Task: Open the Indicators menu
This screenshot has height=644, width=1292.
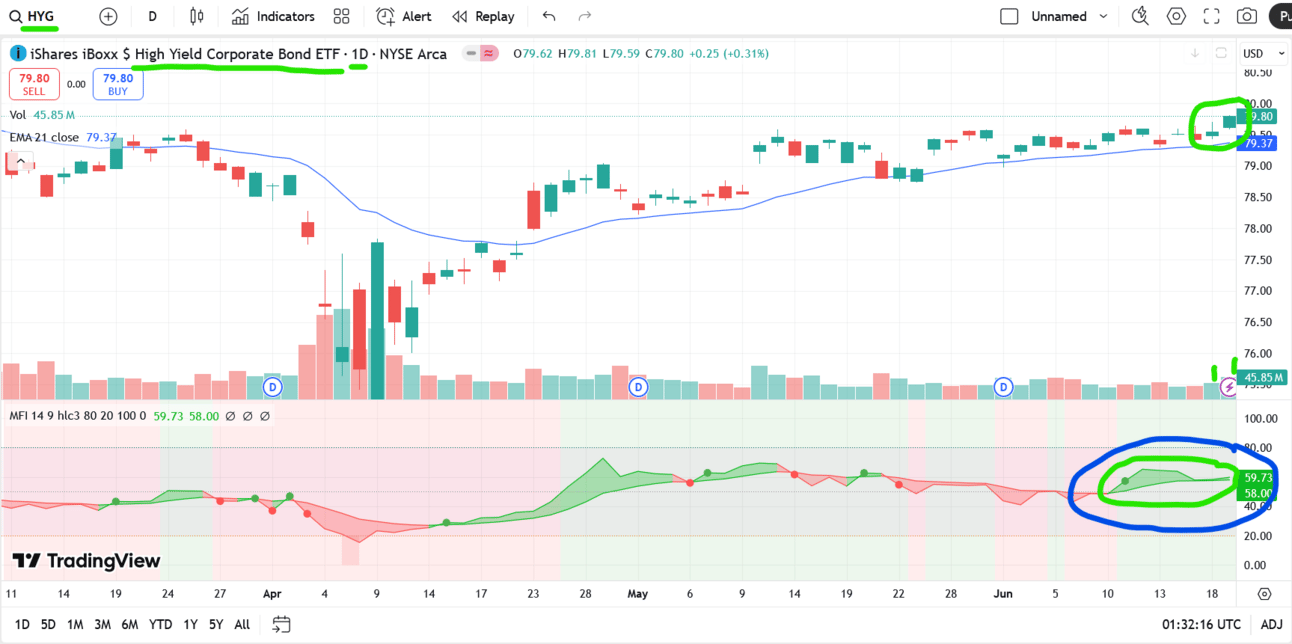Action: click(x=273, y=16)
